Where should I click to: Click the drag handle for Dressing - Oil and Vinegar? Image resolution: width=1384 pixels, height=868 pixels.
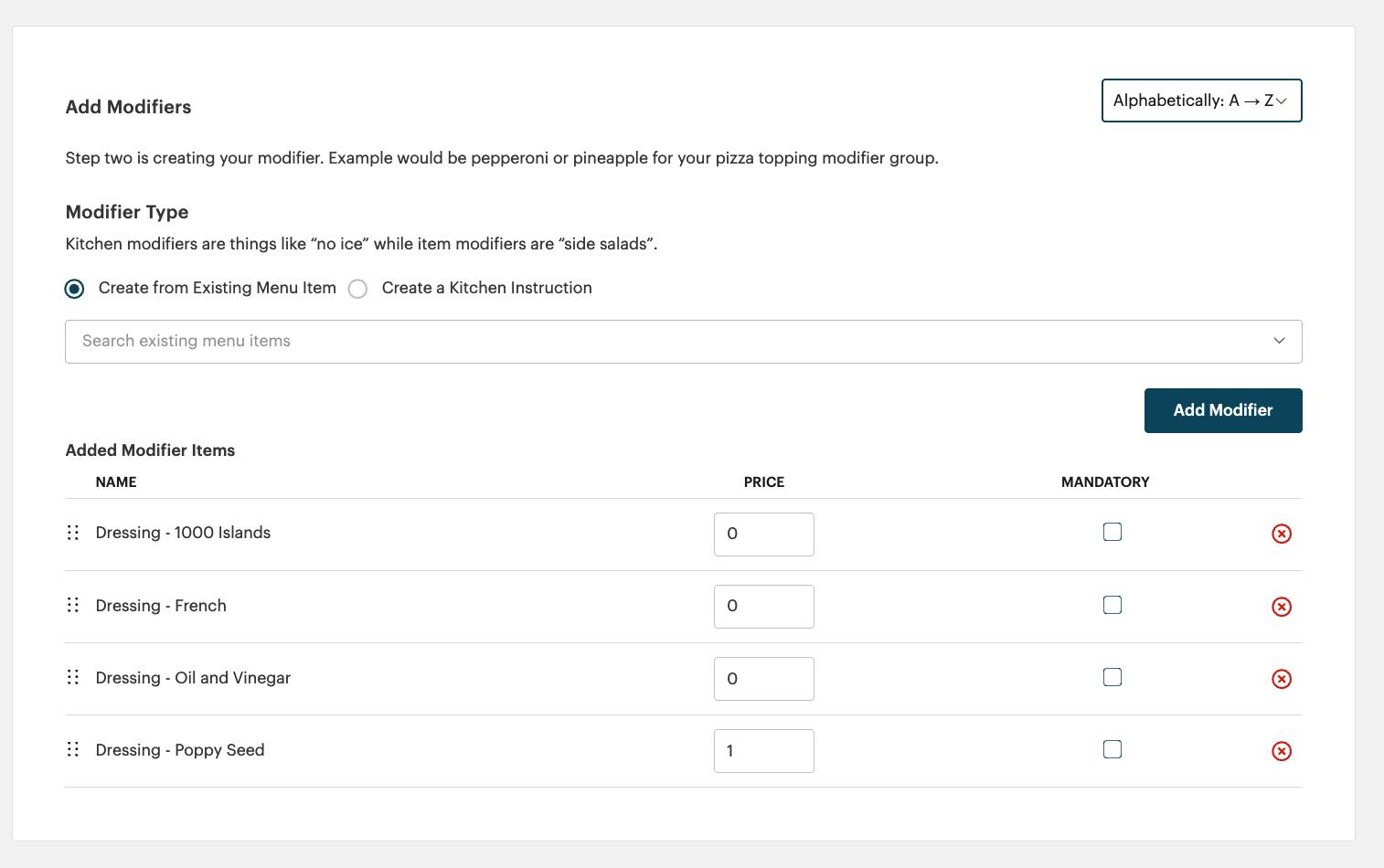coord(73,677)
